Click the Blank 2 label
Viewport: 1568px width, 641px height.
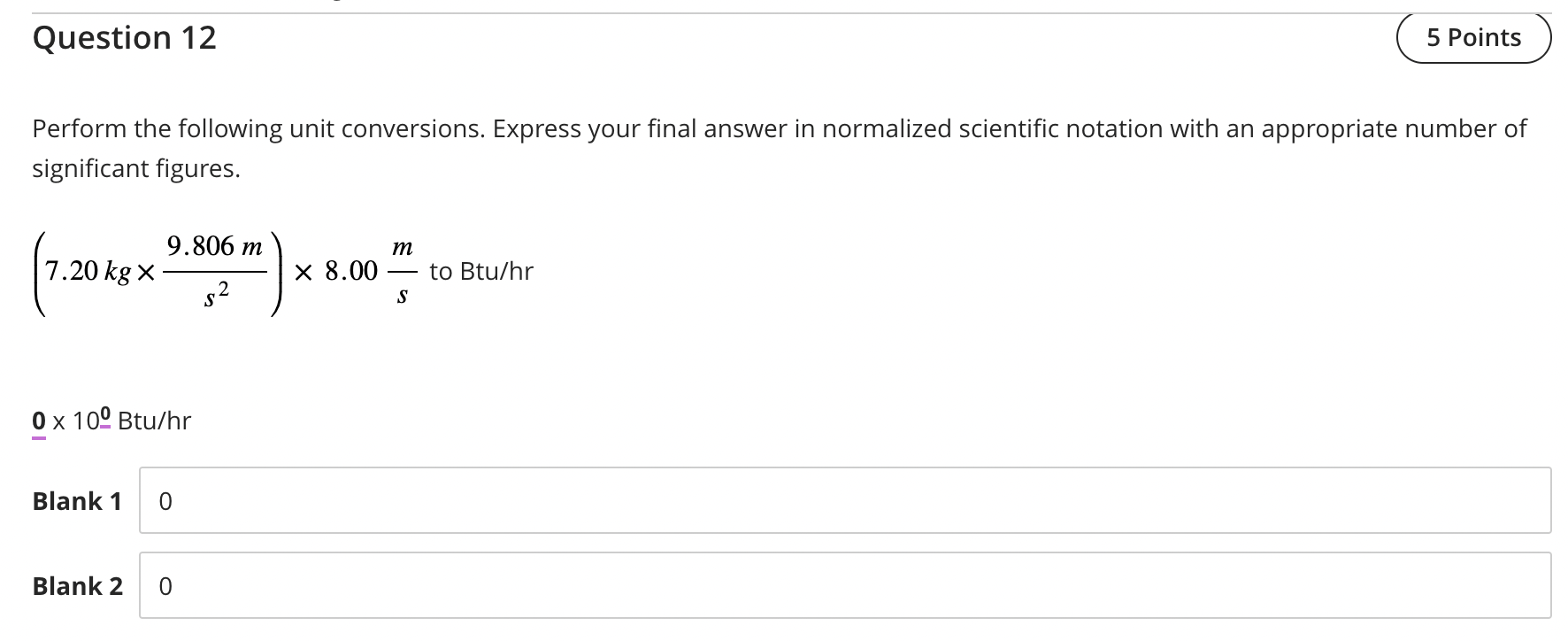point(76,585)
